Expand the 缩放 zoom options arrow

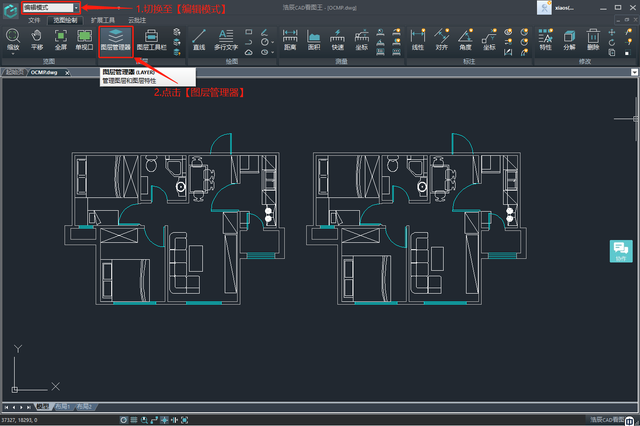pos(13,54)
